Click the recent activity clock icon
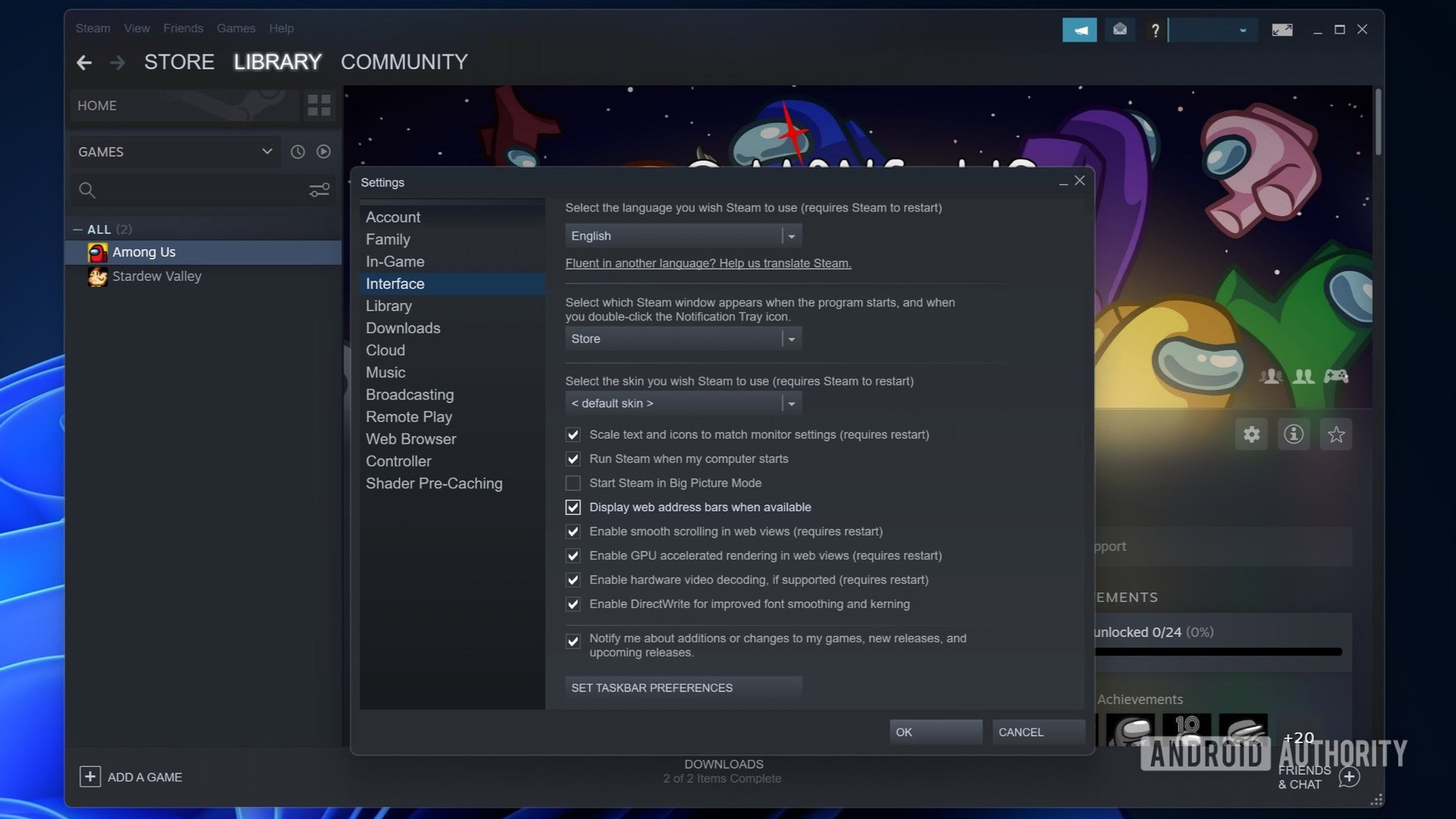The width and height of the screenshot is (1456, 819). [x=297, y=152]
